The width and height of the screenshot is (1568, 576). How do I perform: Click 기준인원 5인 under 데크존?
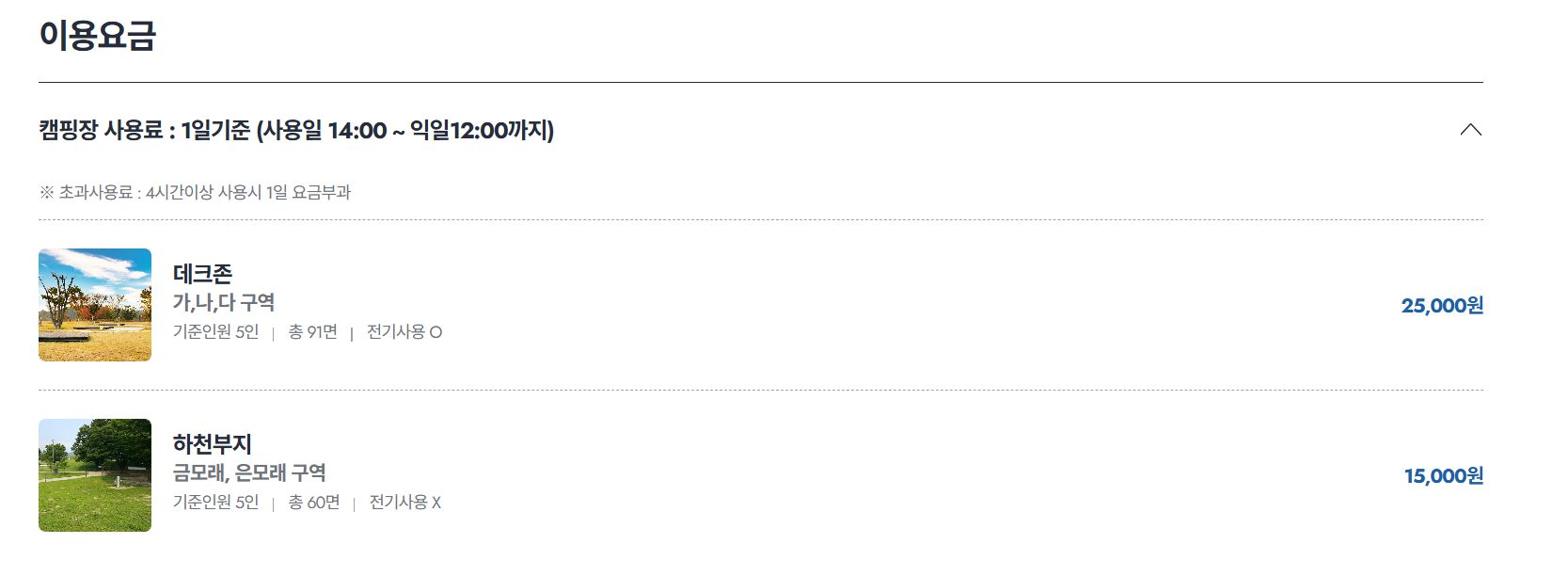(214, 332)
